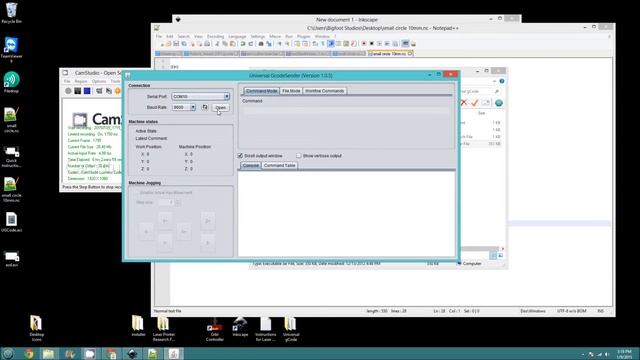The image size is (640, 360).
Task: Switch to the File Mode tab
Action: (291, 91)
